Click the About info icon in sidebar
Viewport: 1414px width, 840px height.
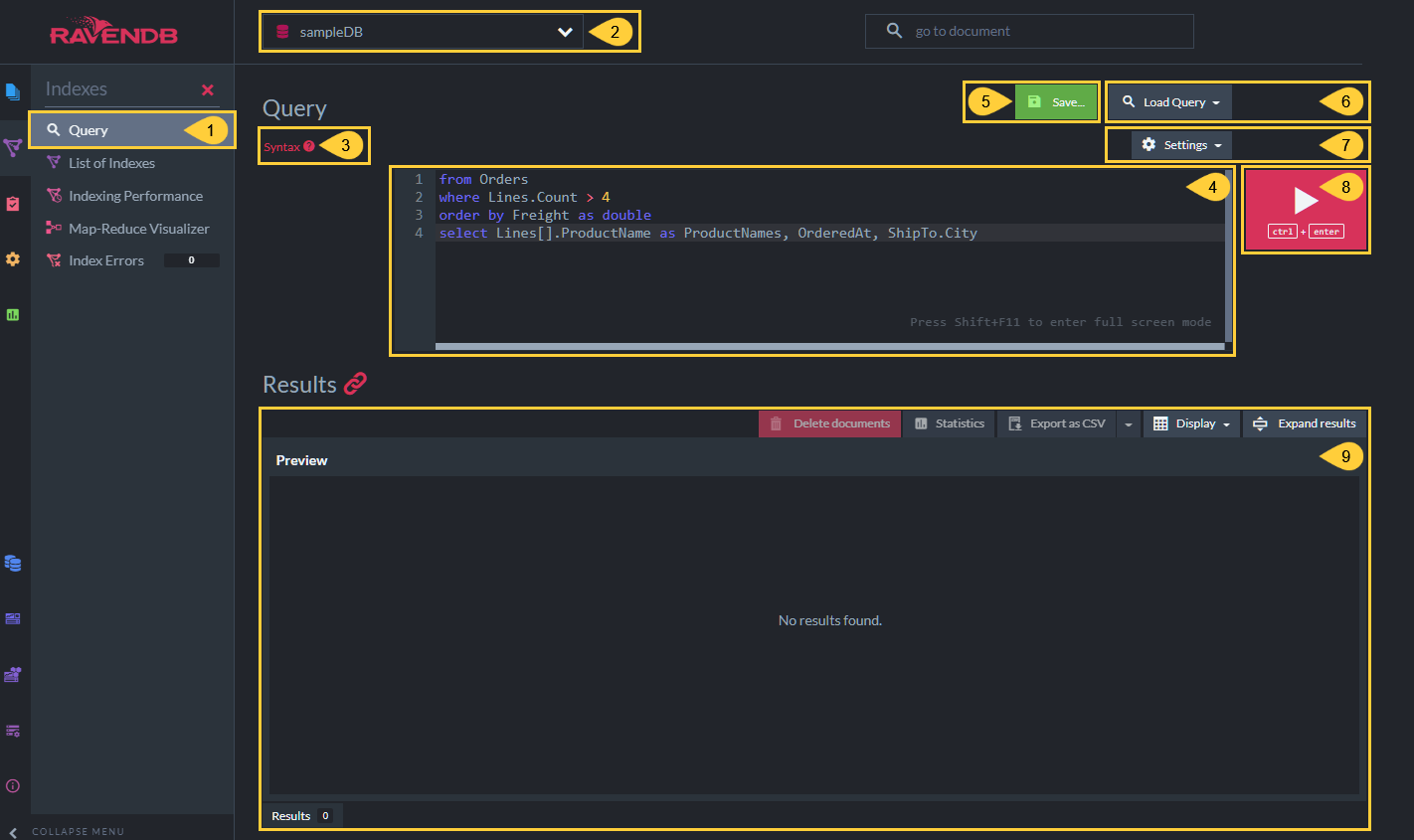click(13, 786)
